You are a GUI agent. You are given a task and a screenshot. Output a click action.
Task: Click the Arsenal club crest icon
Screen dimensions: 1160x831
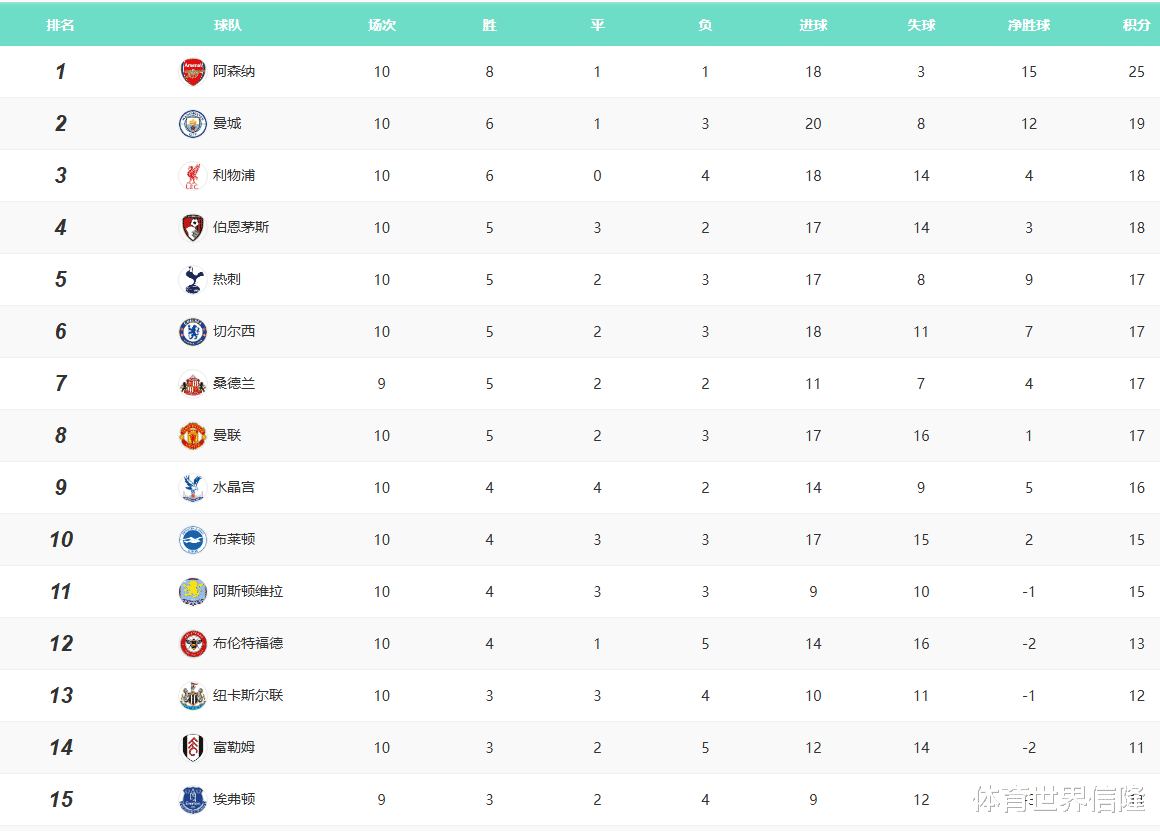[193, 72]
